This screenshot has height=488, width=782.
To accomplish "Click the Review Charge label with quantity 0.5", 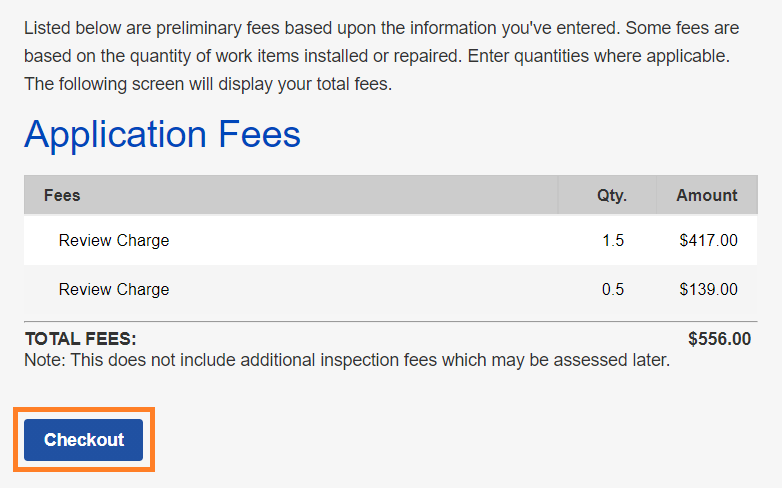I will click(114, 289).
